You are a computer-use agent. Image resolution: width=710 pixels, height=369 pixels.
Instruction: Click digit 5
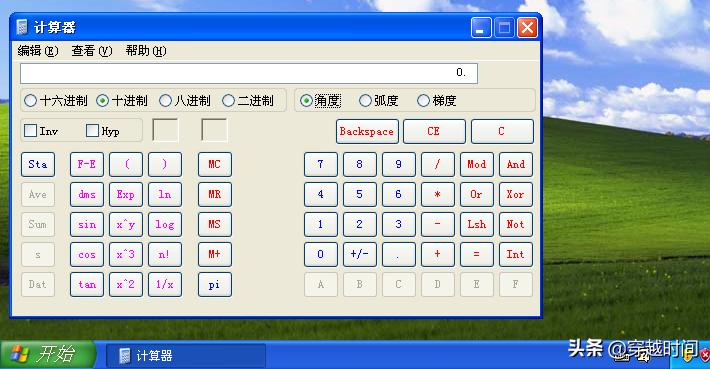[x=360, y=194]
